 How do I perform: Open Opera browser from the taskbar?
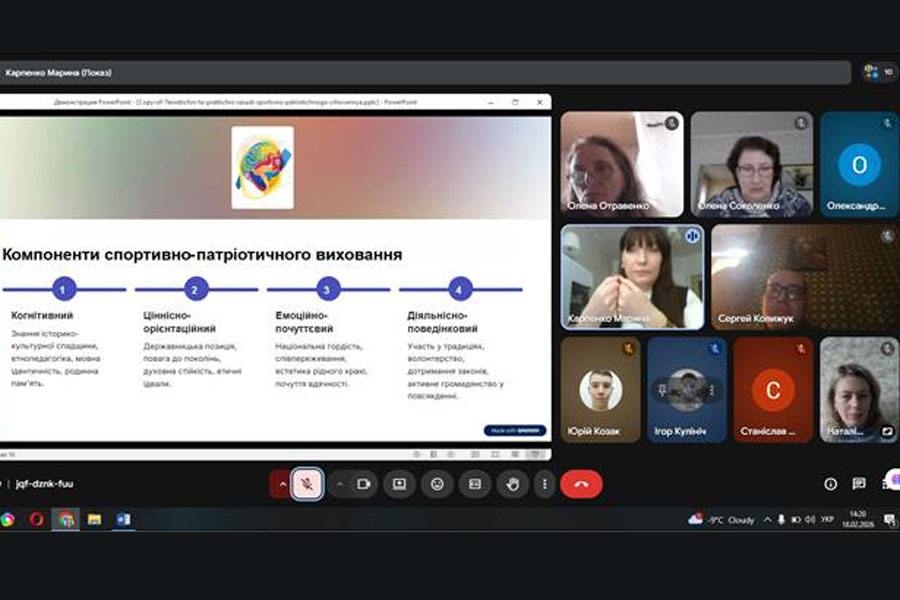tap(36, 520)
